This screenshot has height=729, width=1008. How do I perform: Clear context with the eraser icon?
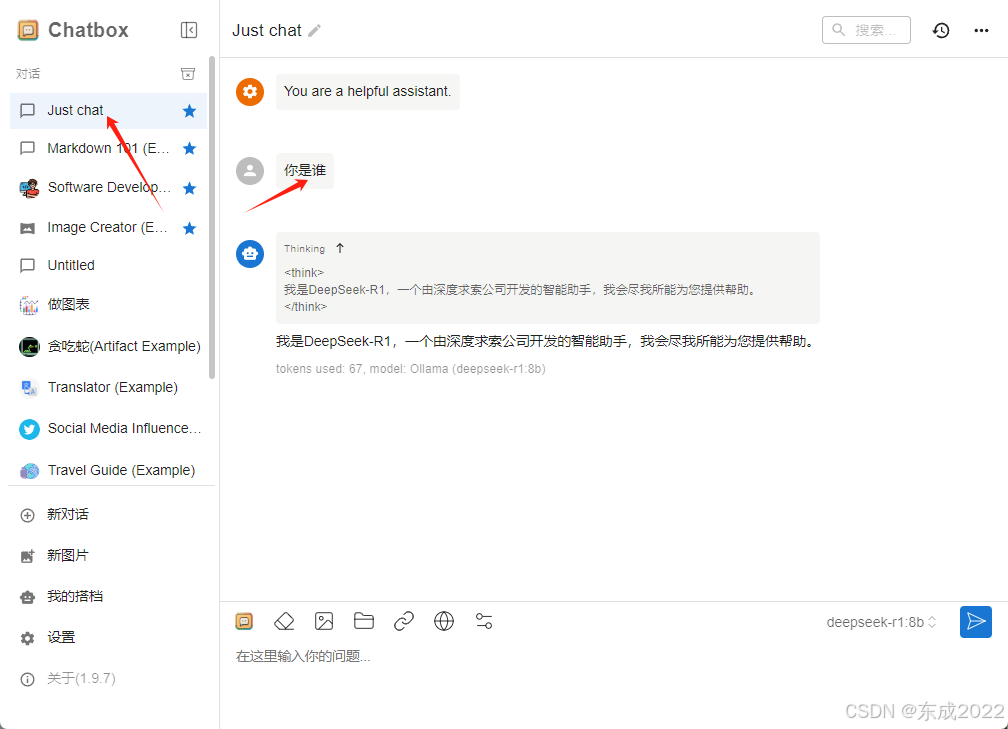pos(284,621)
